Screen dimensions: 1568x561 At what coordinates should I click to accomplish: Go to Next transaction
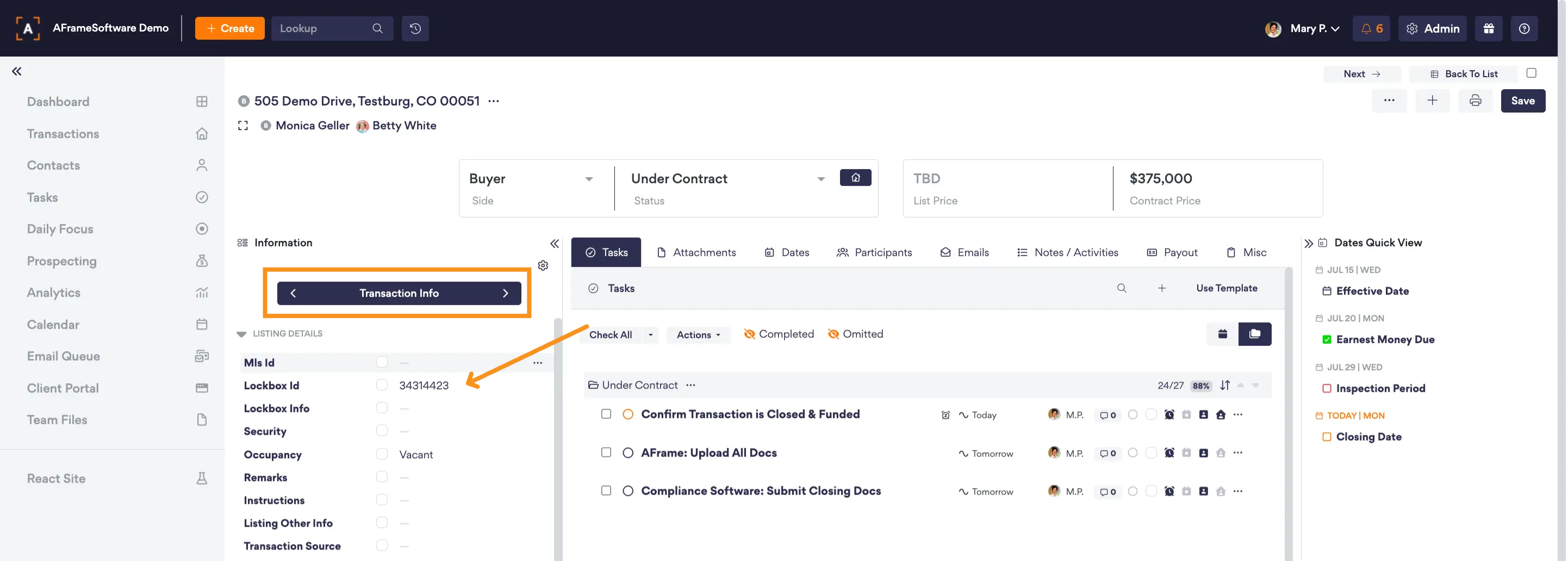click(1361, 73)
